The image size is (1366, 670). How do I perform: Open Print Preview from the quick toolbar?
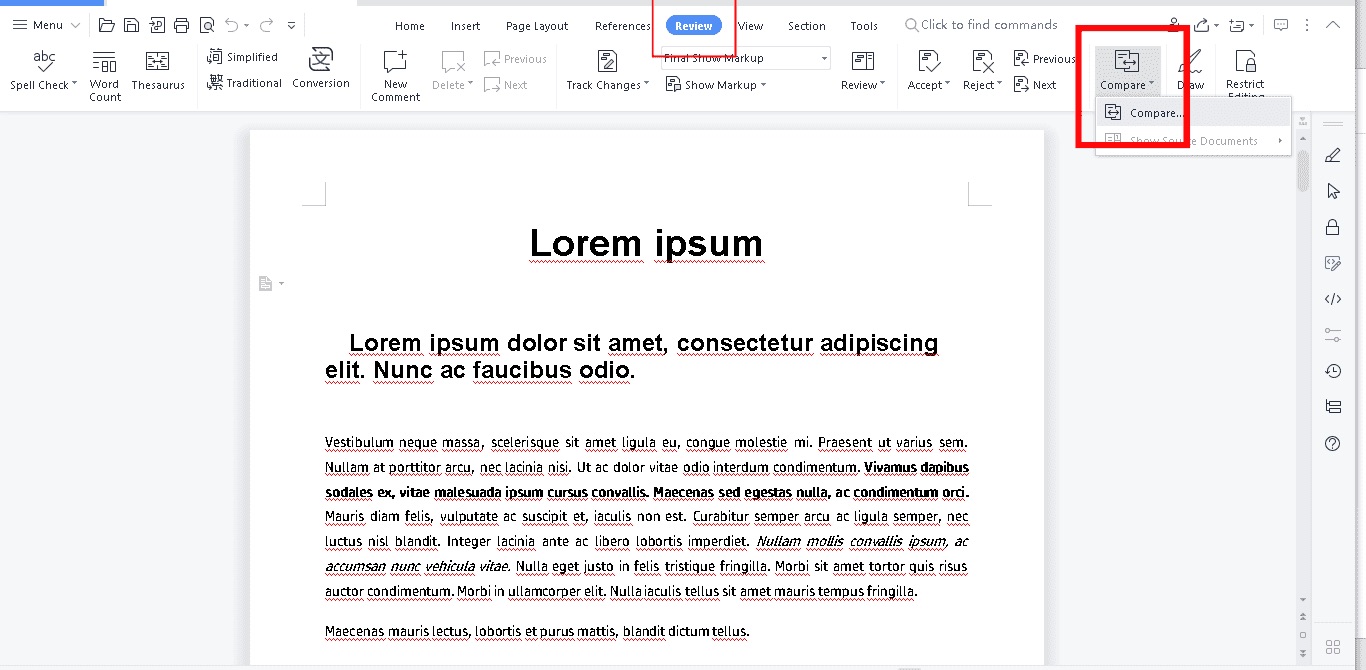pos(206,25)
